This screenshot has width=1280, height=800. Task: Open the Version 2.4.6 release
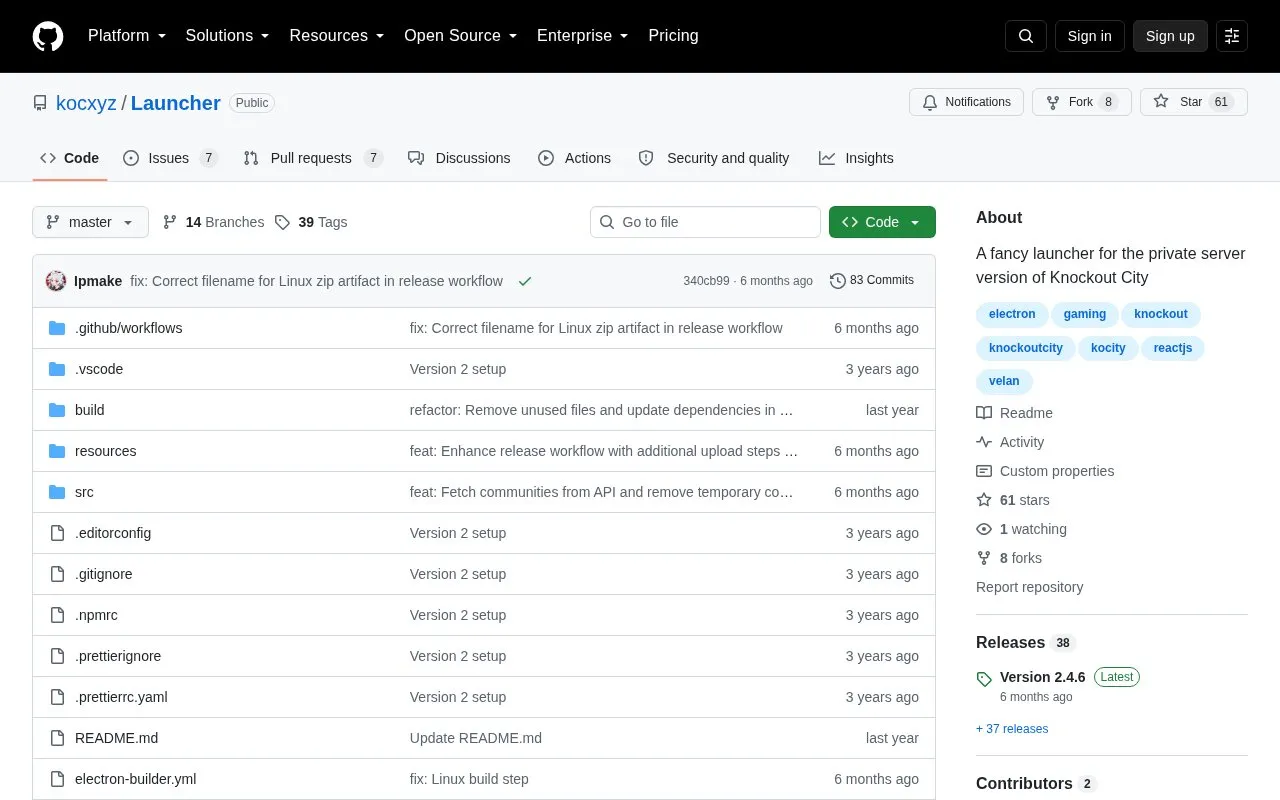[1042, 677]
